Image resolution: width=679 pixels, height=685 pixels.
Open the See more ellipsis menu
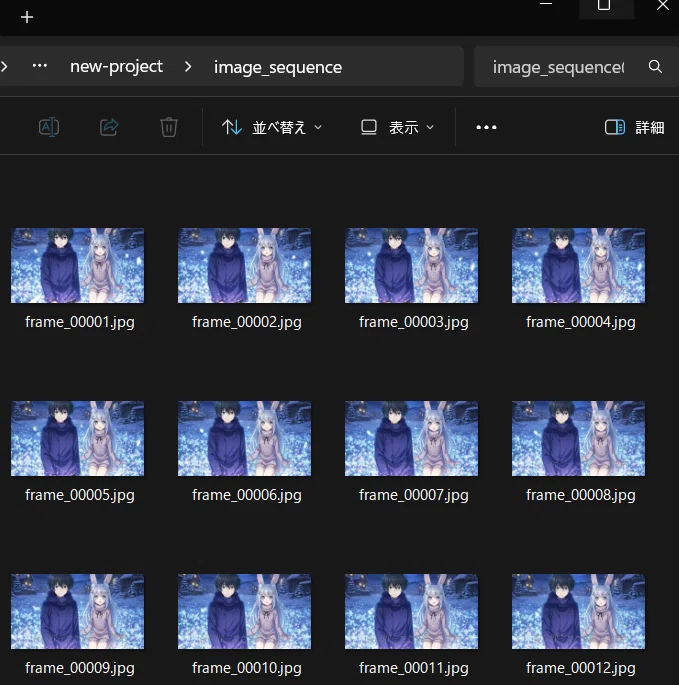click(x=486, y=127)
